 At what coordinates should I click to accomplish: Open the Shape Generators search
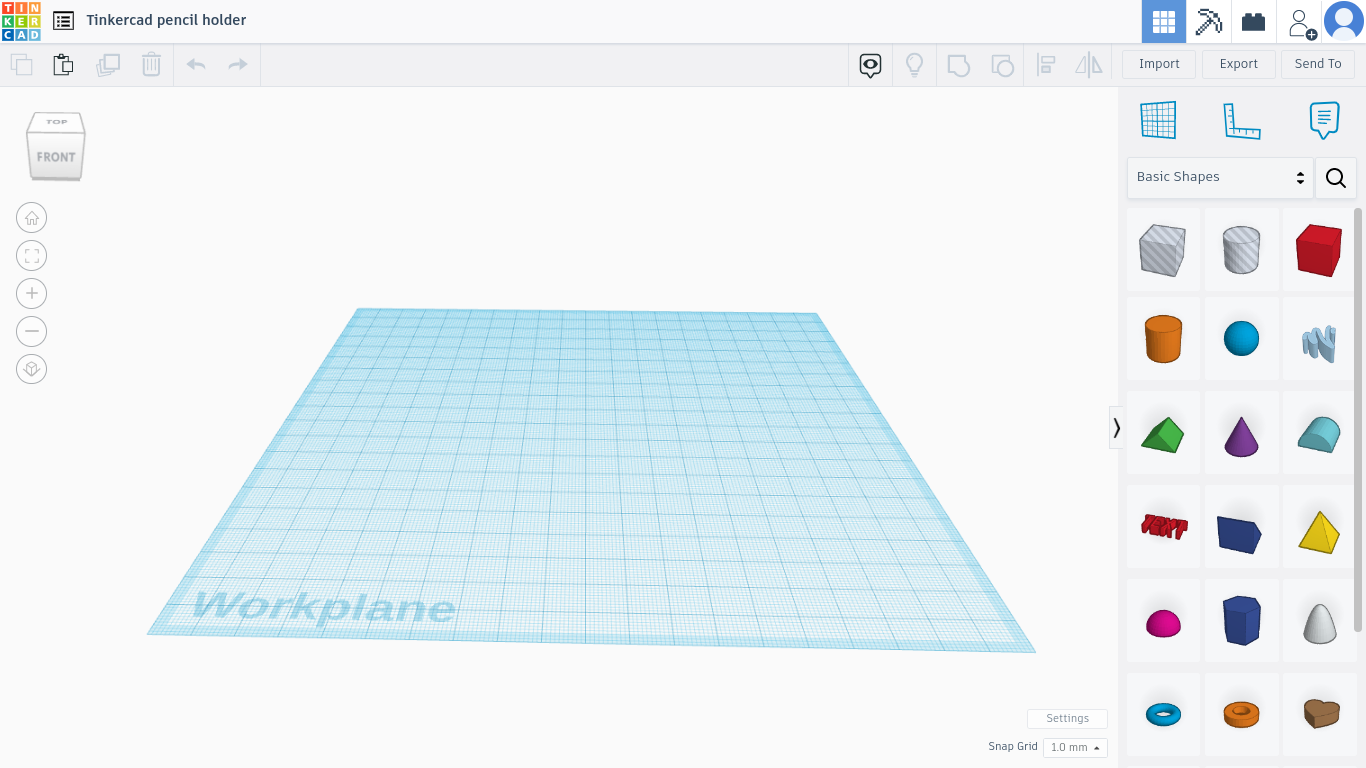click(1336, 177)
